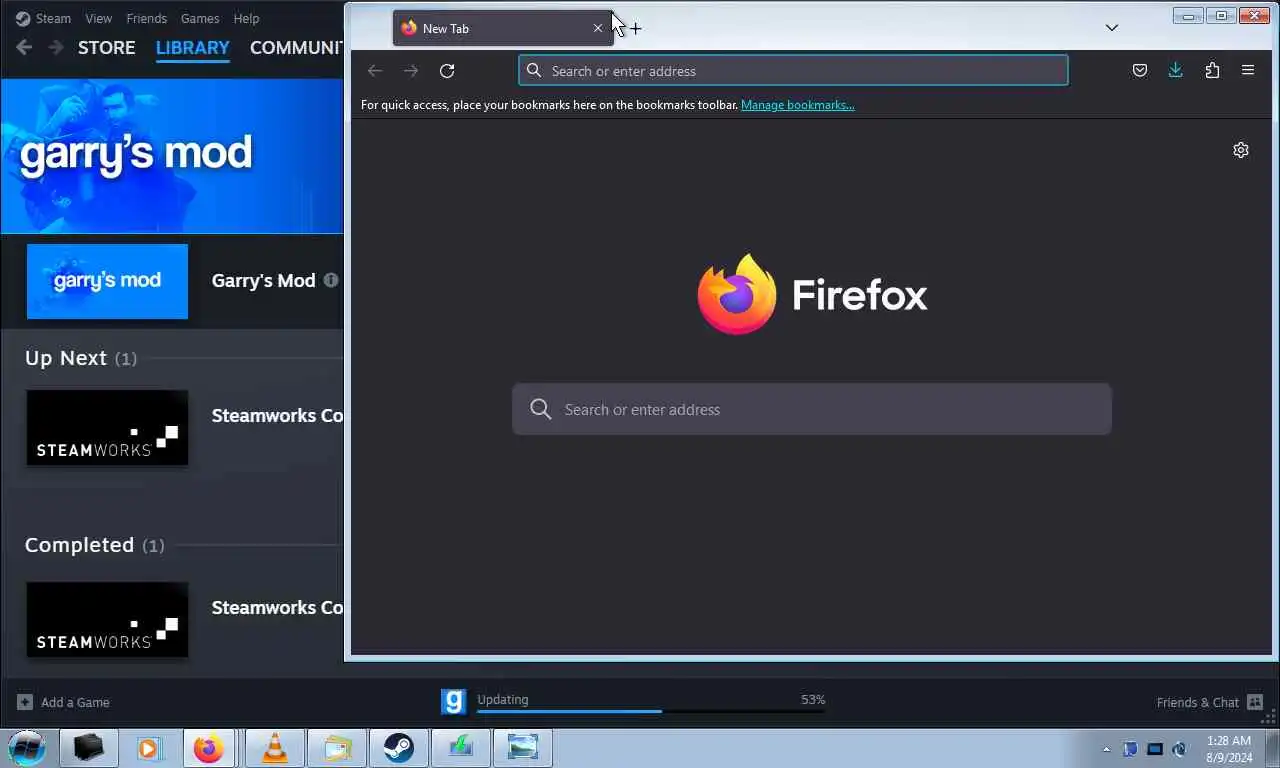Open the Friends menu in Steam

tap(146, 18)
